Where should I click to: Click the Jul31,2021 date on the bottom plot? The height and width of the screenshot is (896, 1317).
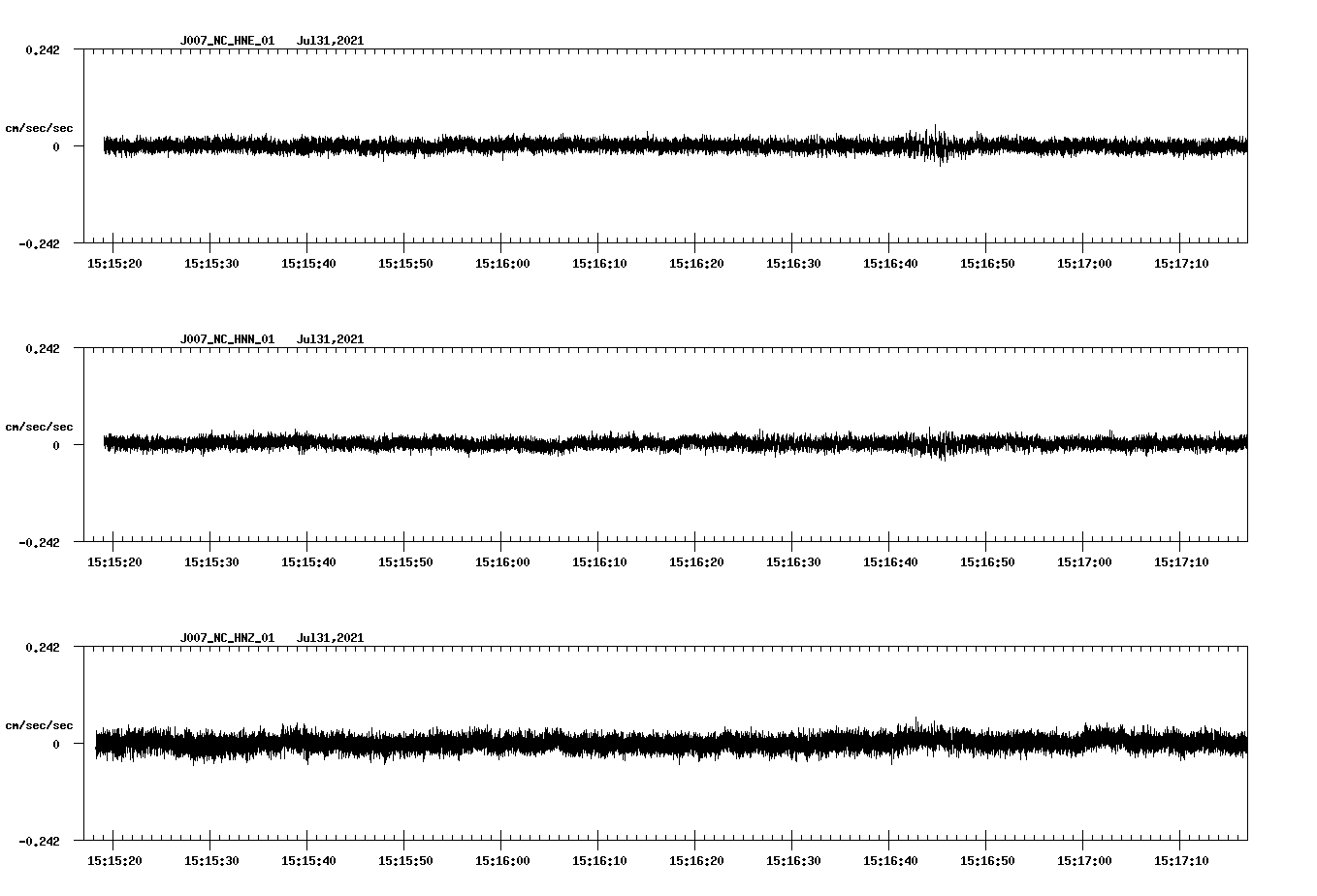tap(331, 637)
